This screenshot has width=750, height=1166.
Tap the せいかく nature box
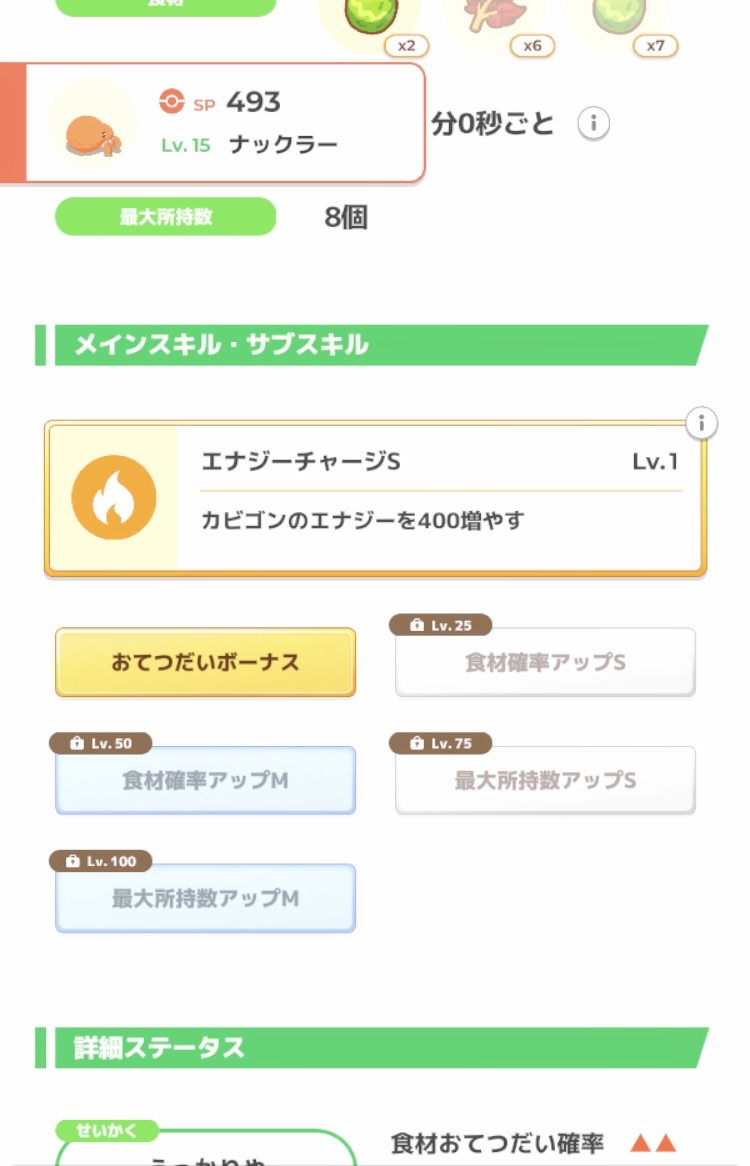coord(205,1150)
